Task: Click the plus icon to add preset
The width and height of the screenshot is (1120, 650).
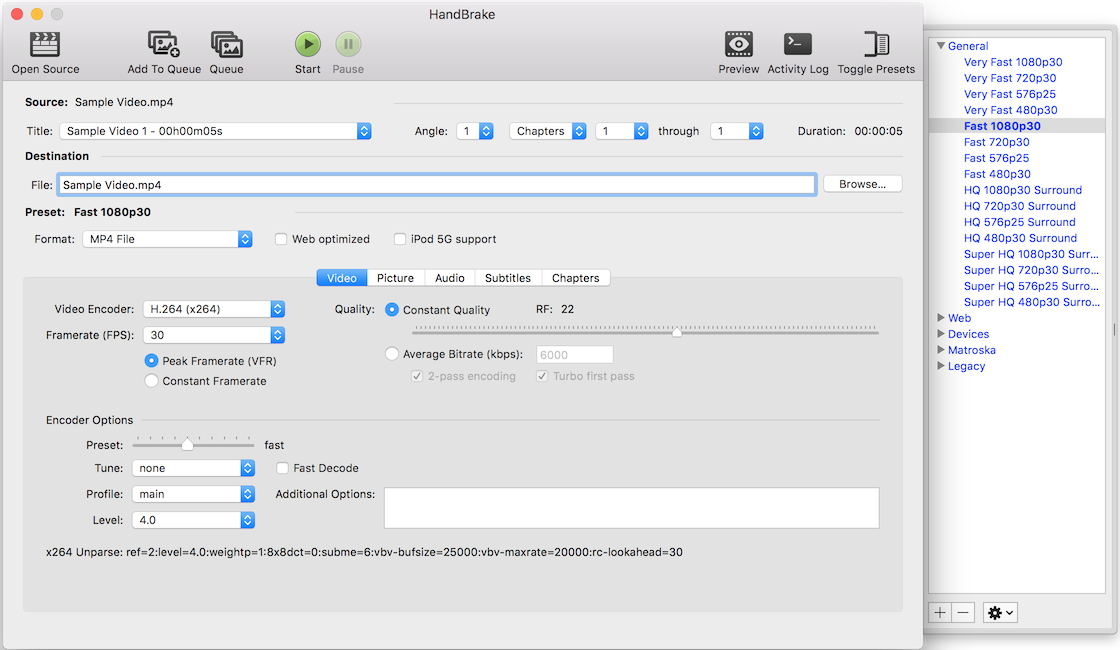Action: coord(940,613)
